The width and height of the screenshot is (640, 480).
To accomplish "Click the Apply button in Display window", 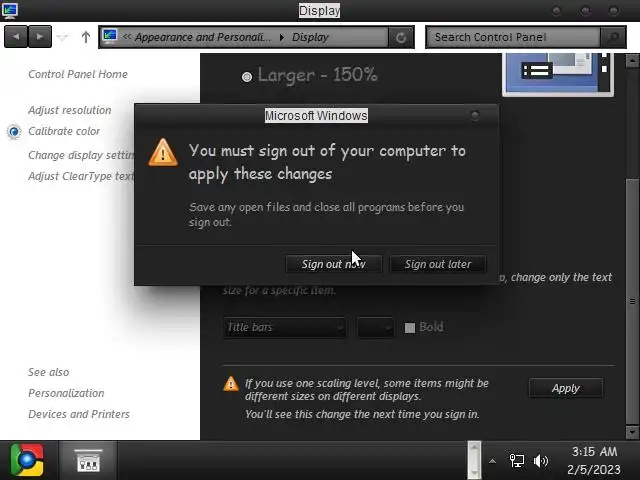I will 566,388.
